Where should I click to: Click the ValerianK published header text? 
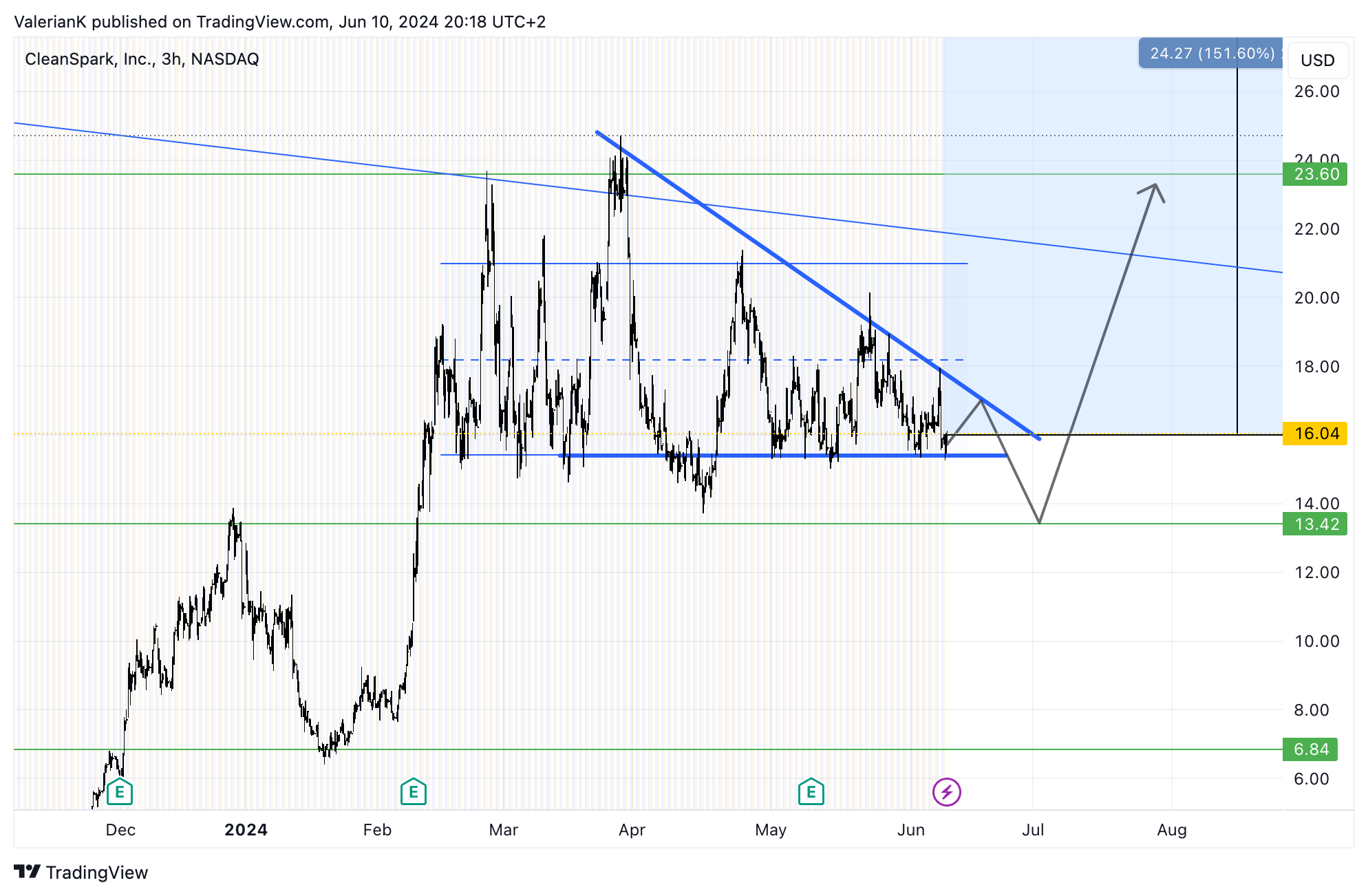click(x=279, y=22)
